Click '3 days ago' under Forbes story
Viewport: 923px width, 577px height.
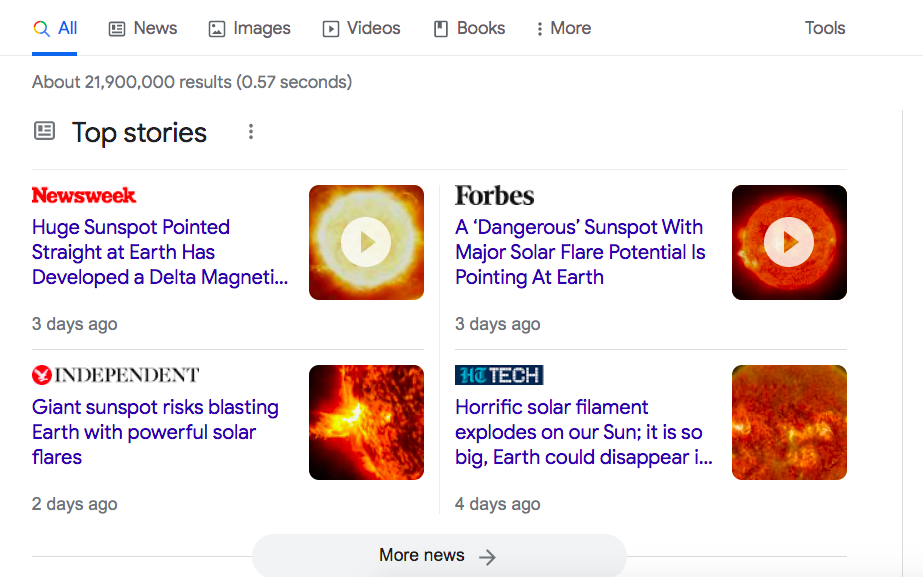498,324
